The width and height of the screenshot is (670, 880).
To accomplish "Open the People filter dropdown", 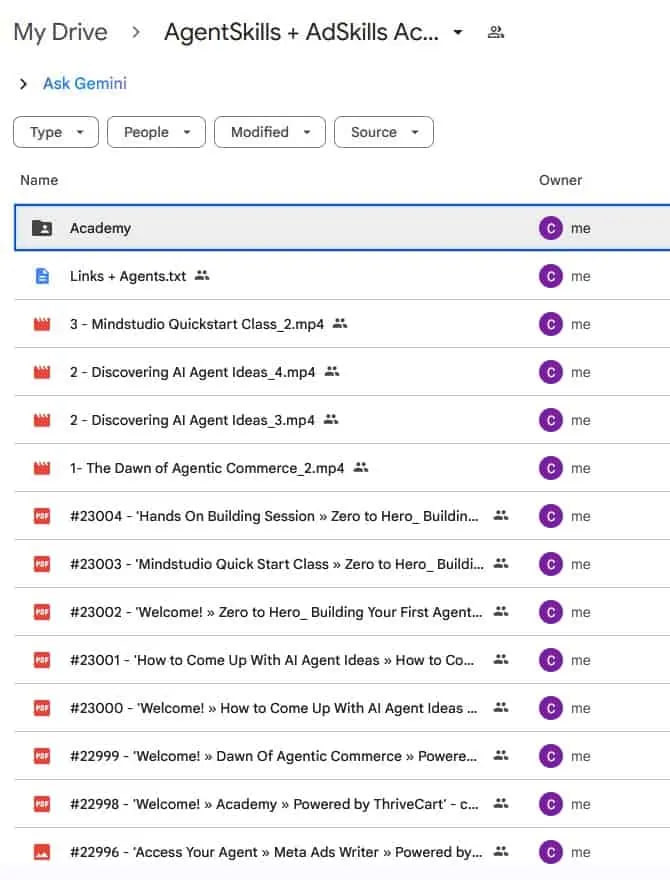I will [x=156, y=132].
